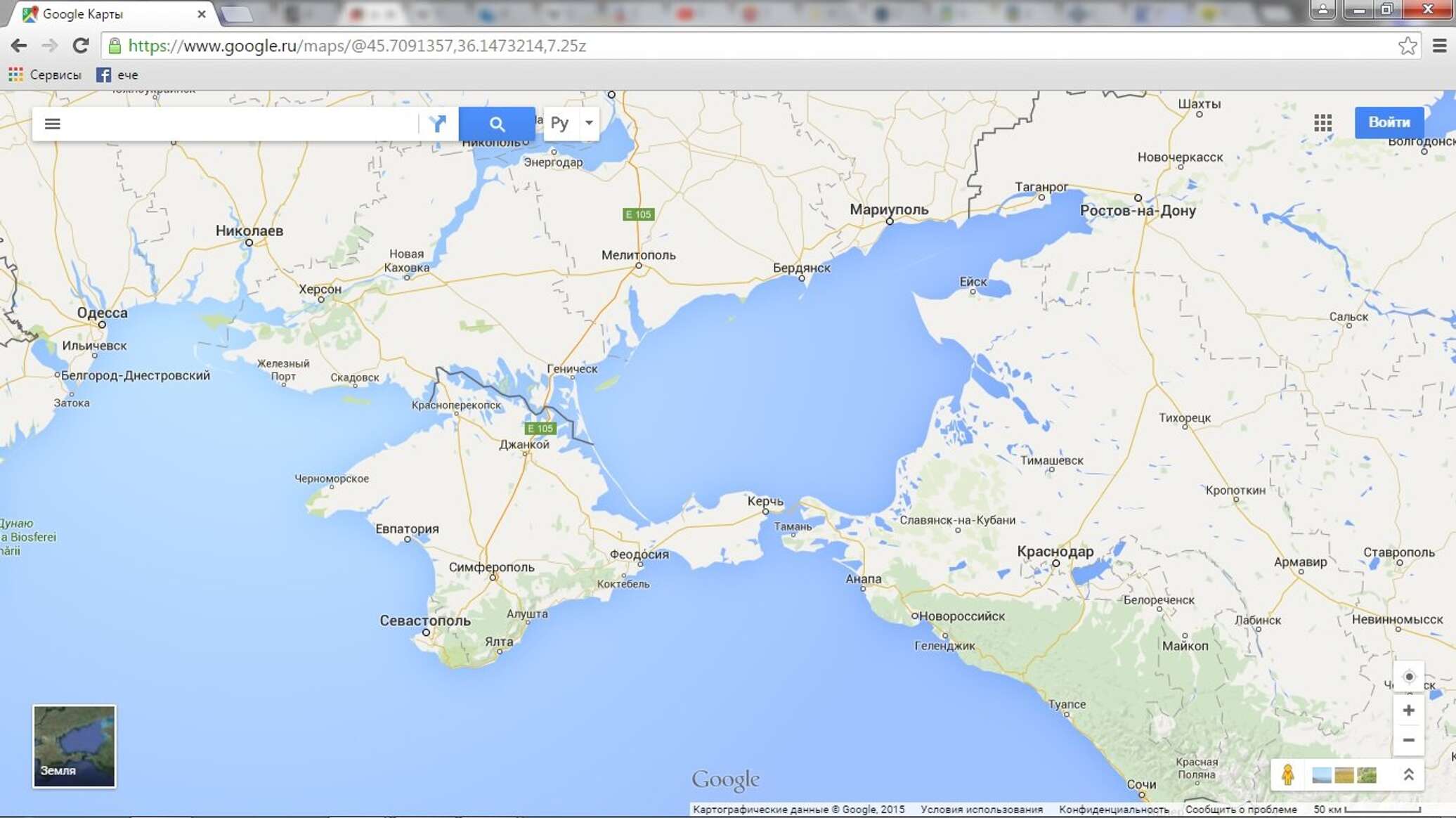Show my location on the map
Viewport: 1456px width, 818px height.
pyautogui.click(x=1409, y=677)
